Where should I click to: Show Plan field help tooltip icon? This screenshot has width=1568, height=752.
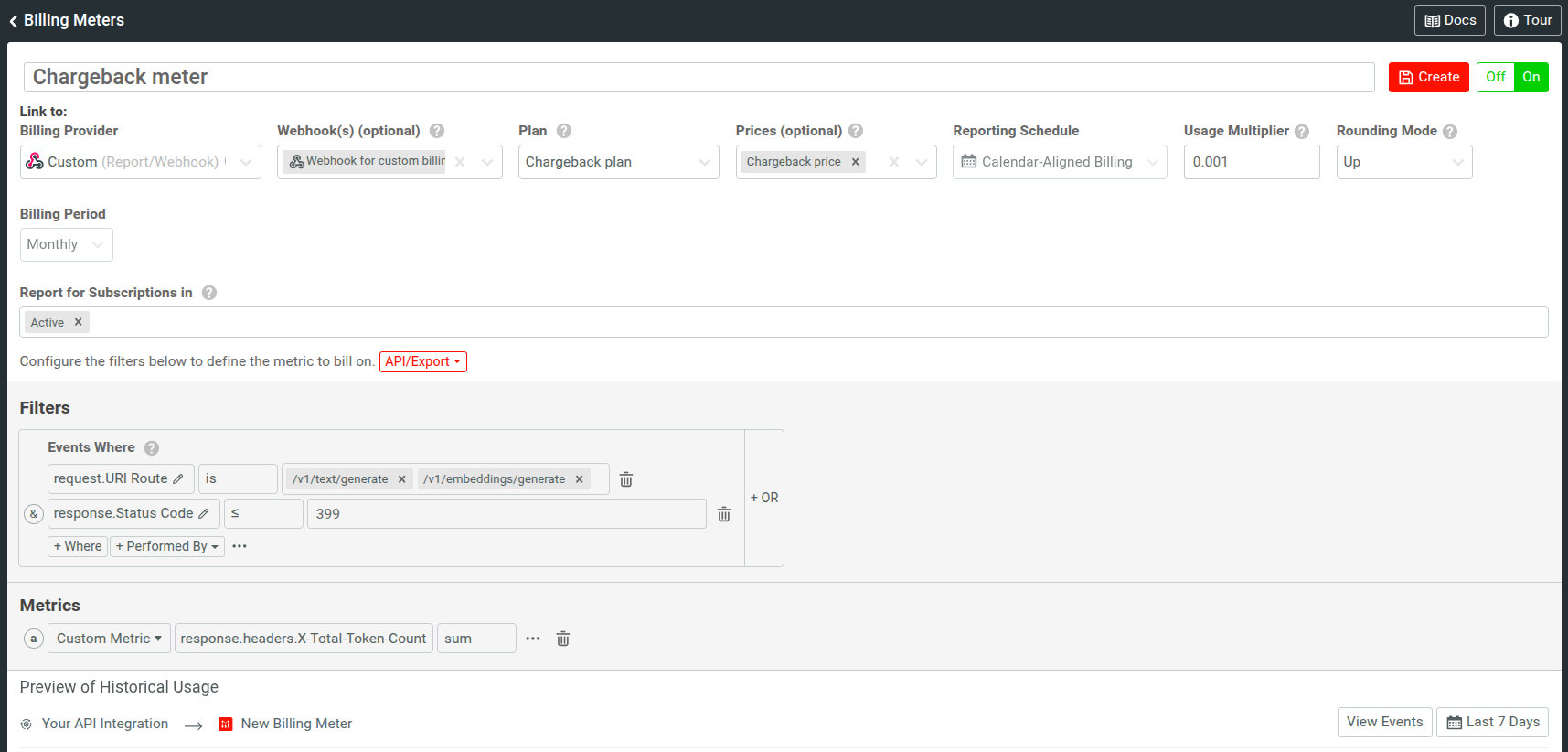click(564, 131)
